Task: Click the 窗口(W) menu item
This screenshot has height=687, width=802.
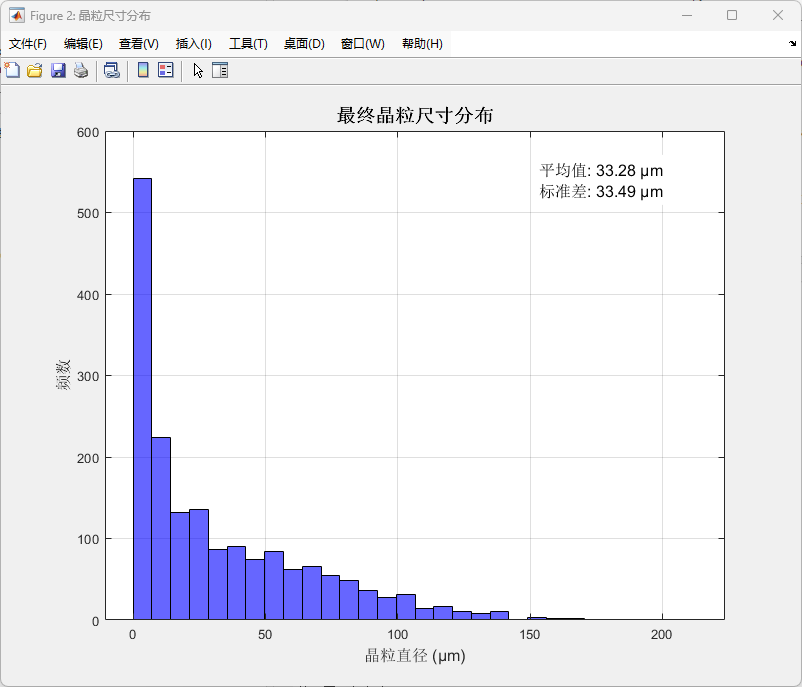Action: point(362,44)
